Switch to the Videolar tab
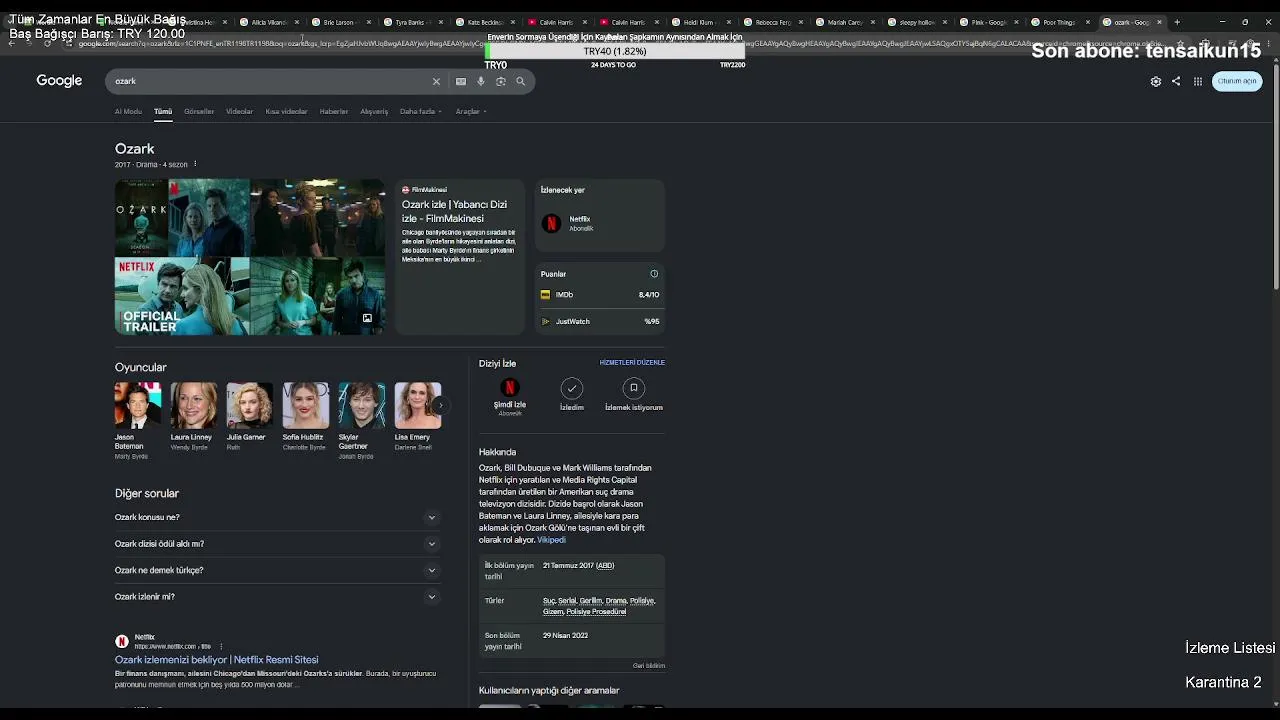The image size is (1280, 720). pyautogui.click(x=240, y=112)
